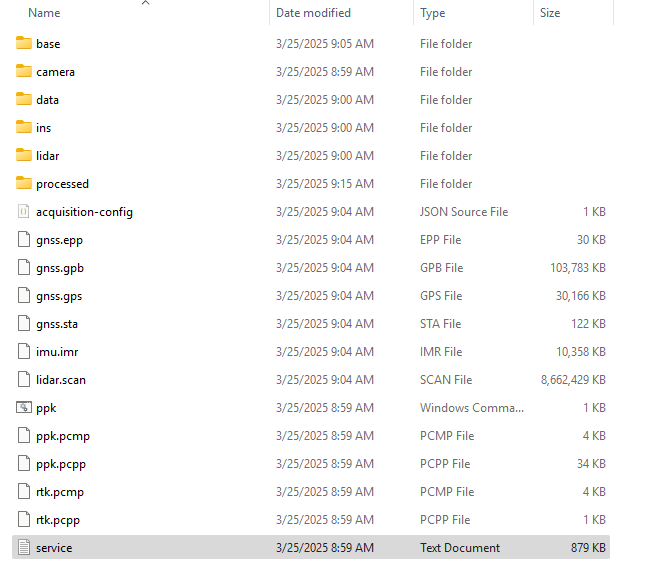Viewport: 659px width, 578px height.
Task: Click the rtk.pcmp file icon
Action: [24, 492]
